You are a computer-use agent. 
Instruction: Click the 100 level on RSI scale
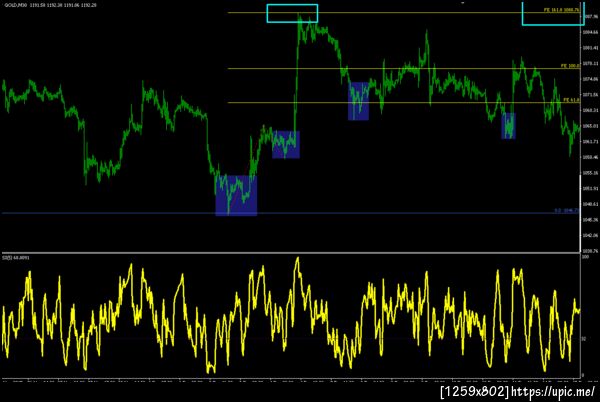click(x=585, y=257)
